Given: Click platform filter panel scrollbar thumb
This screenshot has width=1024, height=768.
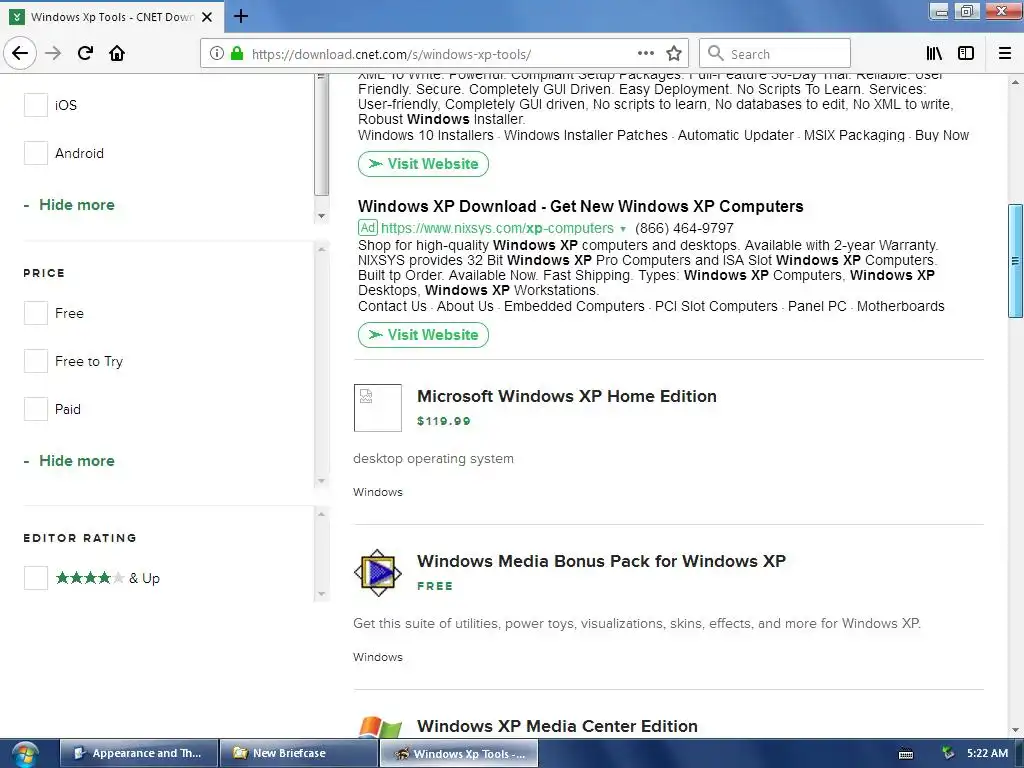Looking at the screenshot, I should (321, 135).
